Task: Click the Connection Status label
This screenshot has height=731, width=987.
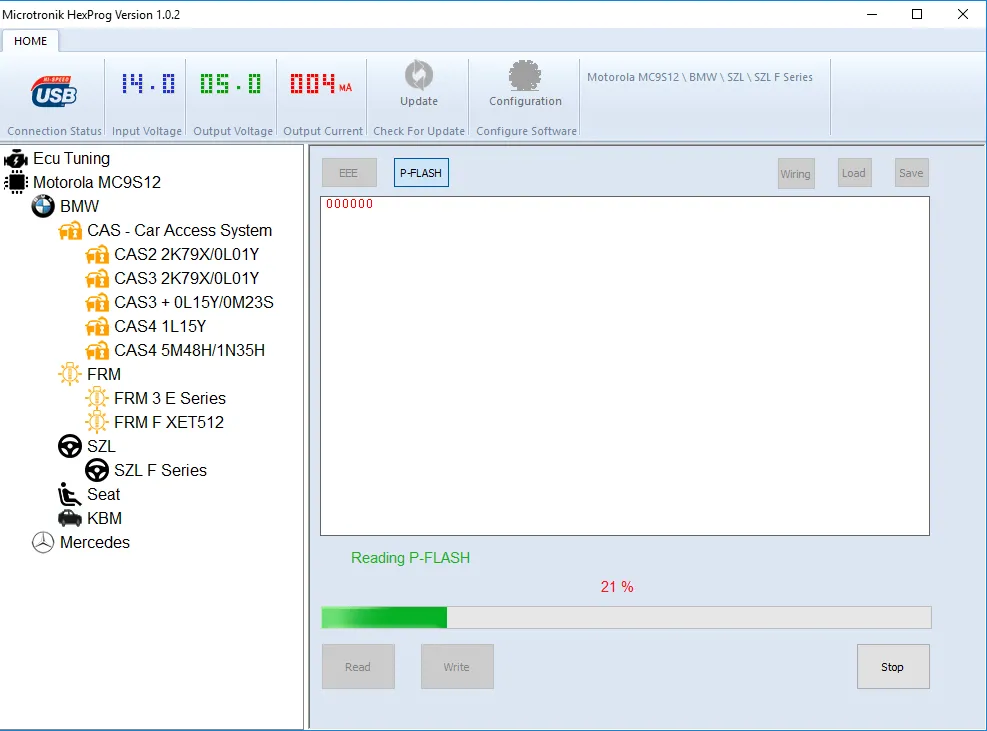Action: point(55,131)
